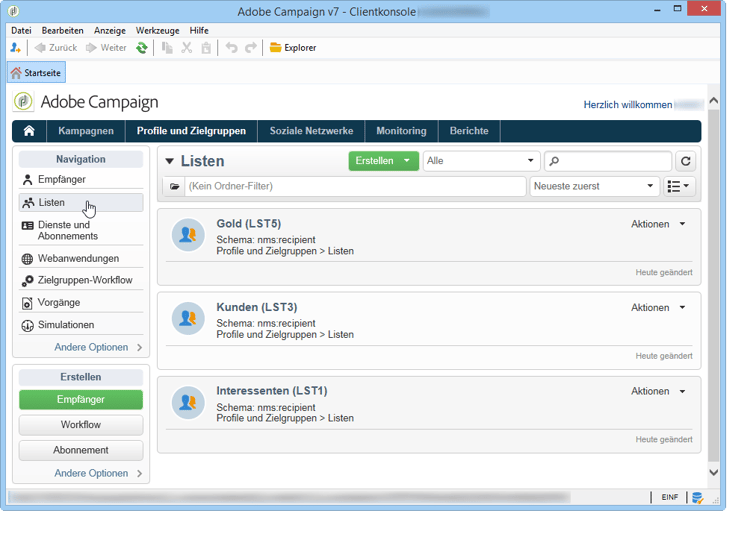Screen dimensions: 750x534
Task: Switch to the Kampagnen tab
Action: [x=86, y=131]
